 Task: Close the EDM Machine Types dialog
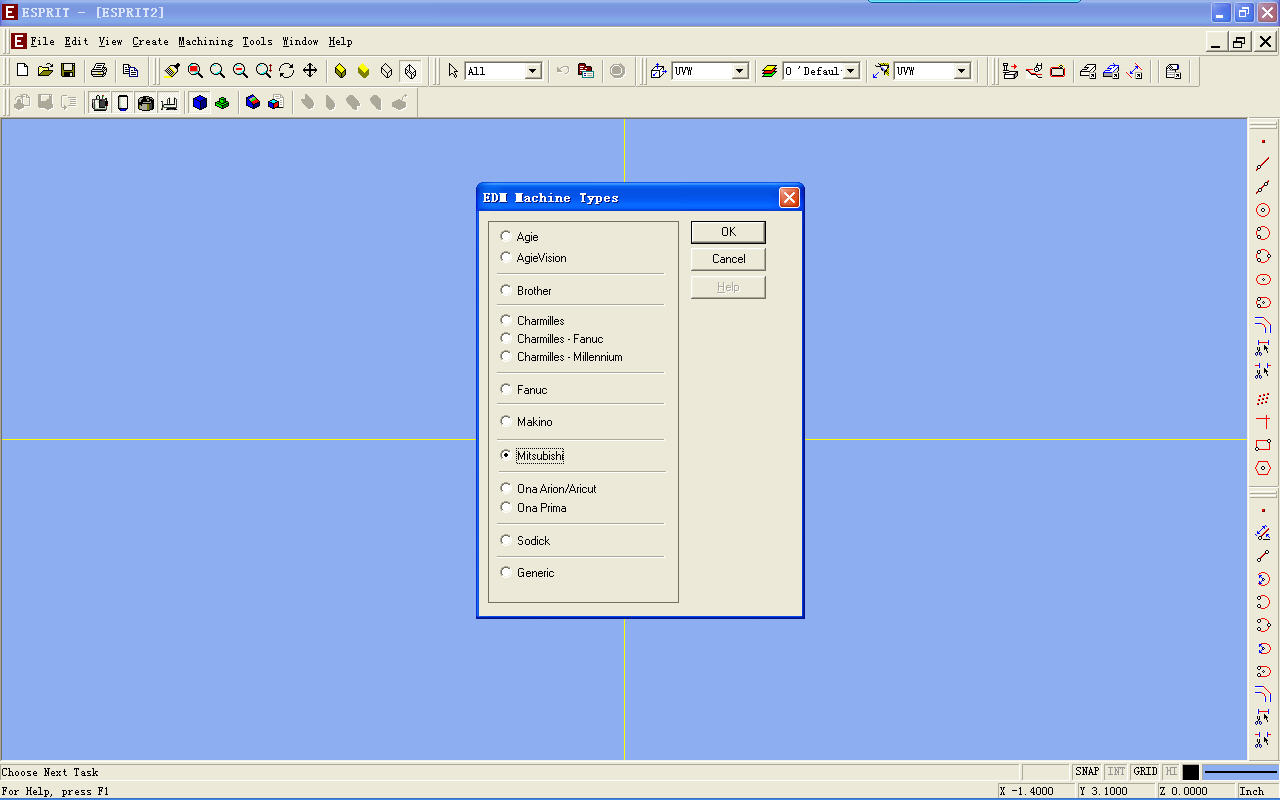tap(789, 198)
